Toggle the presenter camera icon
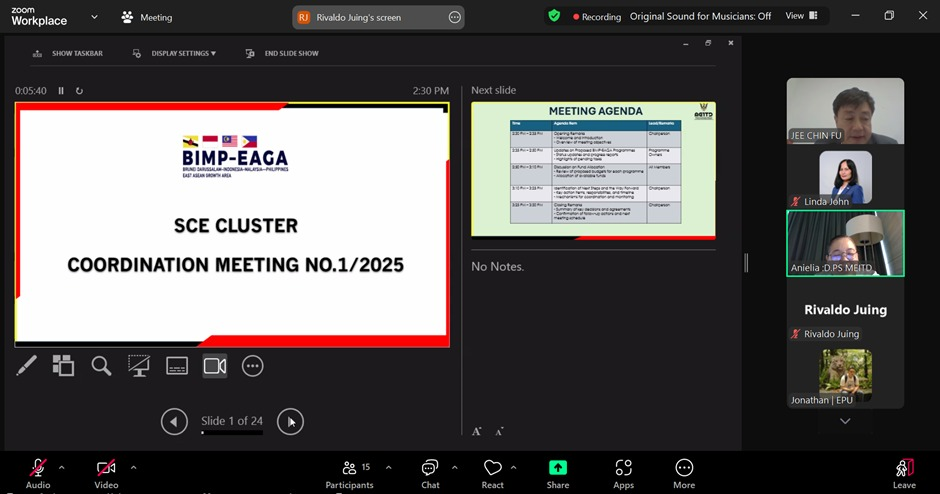 point(215,366)
